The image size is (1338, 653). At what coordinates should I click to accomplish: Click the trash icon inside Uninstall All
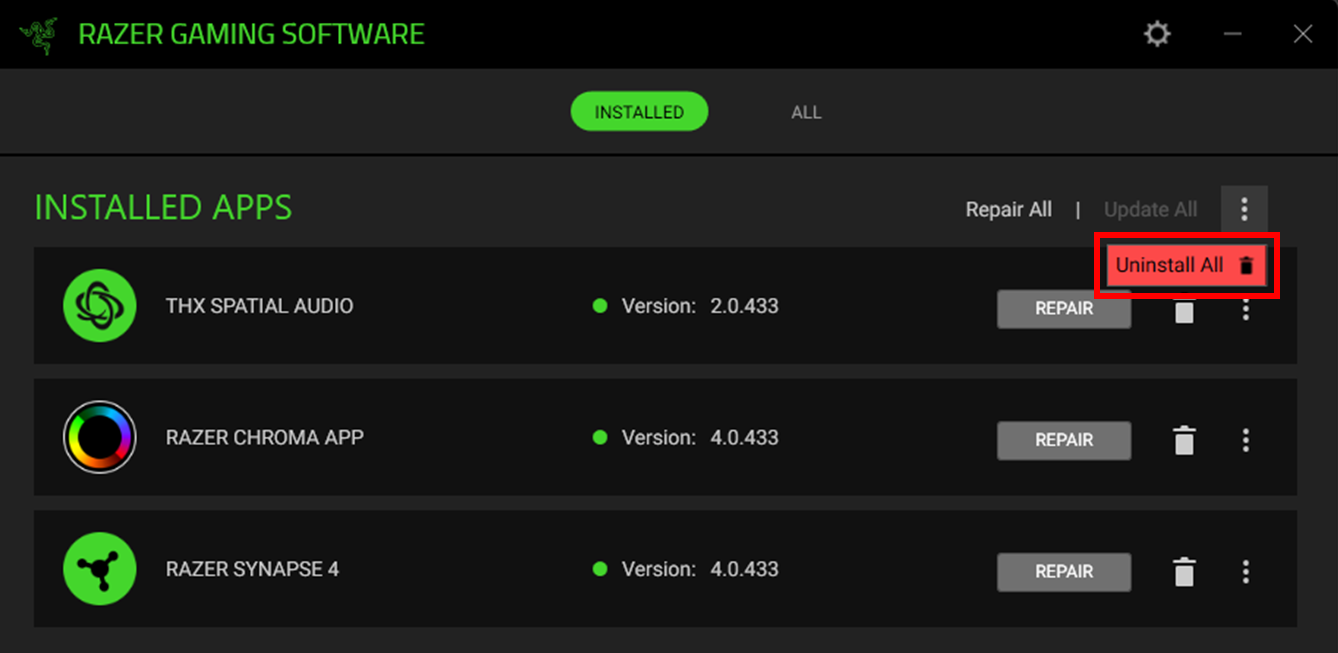pyautogui.click(x=1246, y=265)
